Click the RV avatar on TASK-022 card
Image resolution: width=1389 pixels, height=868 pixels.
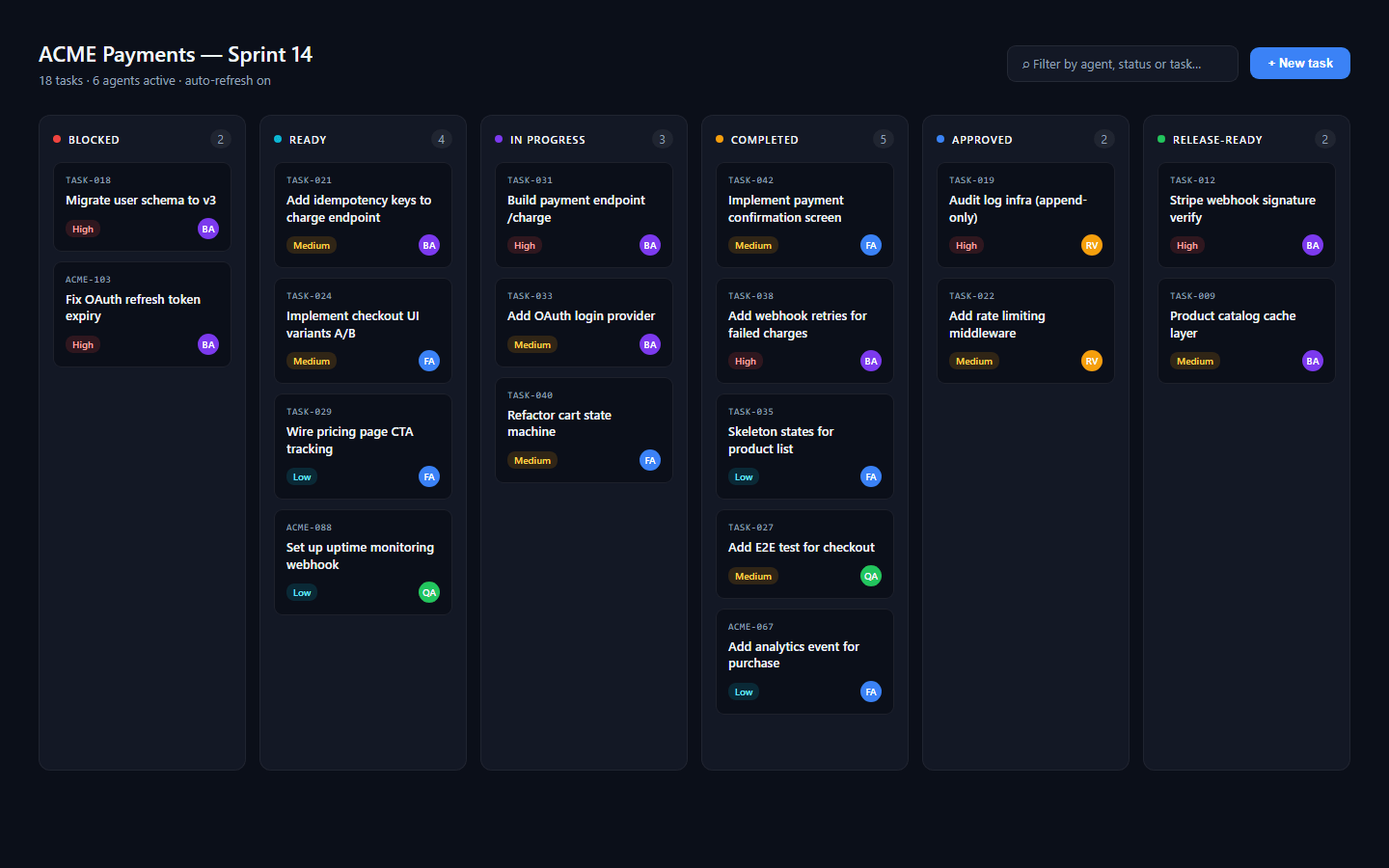click(x=1092, y=361)
